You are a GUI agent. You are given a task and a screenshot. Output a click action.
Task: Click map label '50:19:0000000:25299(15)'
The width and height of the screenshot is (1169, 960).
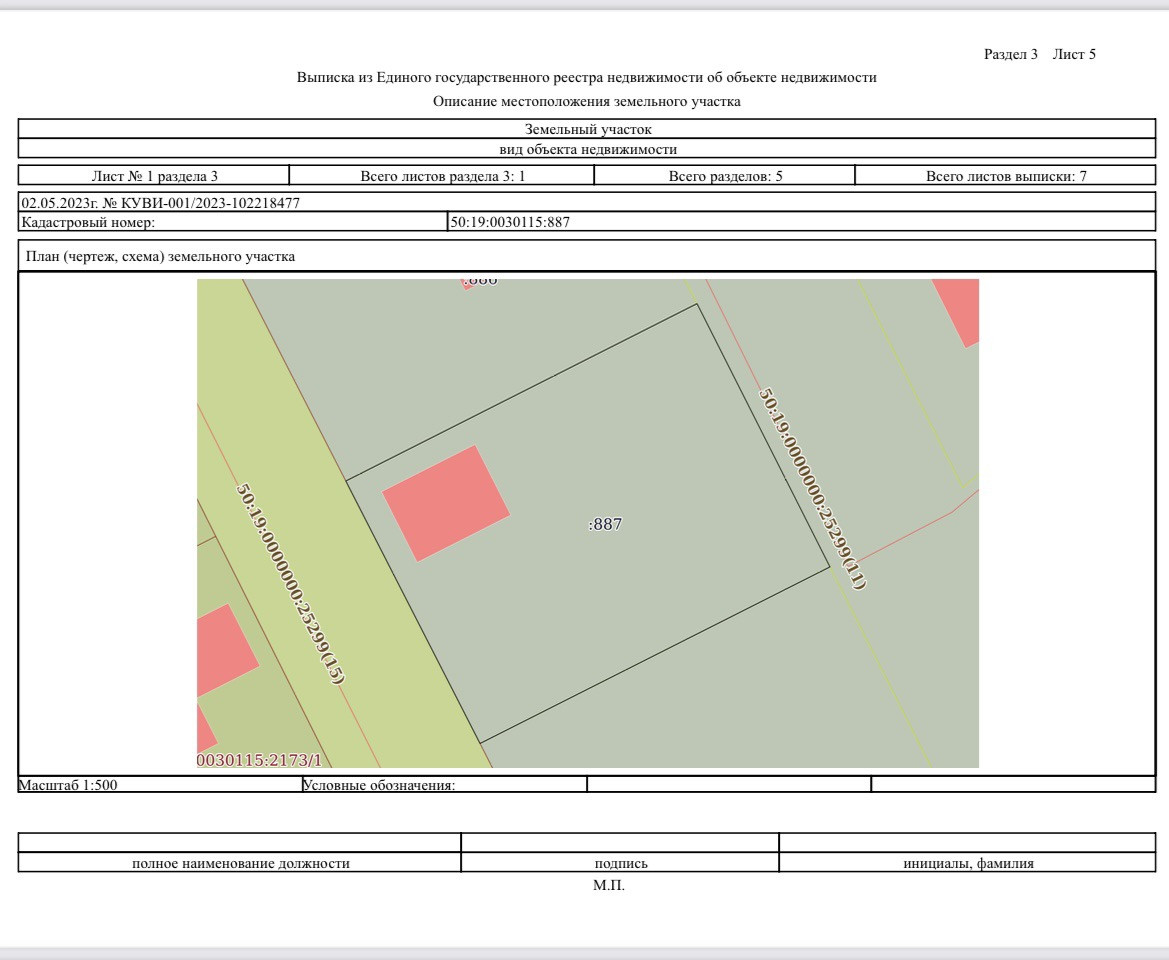coord(290,584)
